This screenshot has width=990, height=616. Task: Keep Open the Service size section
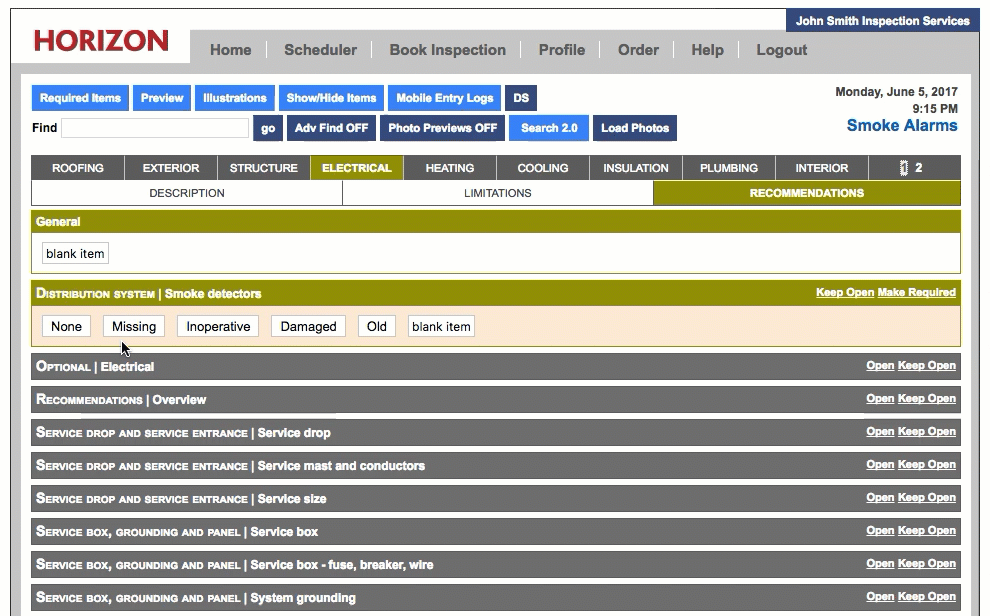[x=926, y=498]
